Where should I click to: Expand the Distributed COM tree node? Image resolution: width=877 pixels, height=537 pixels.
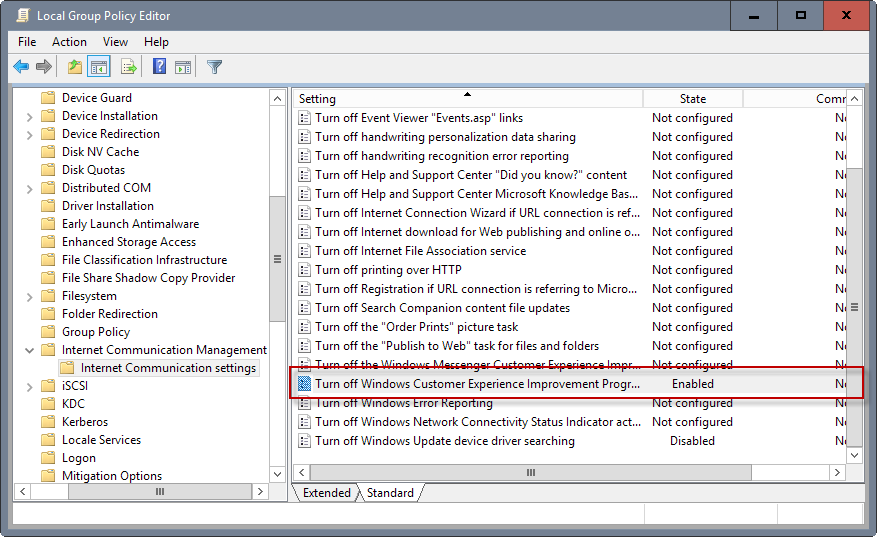pos(30,189)
